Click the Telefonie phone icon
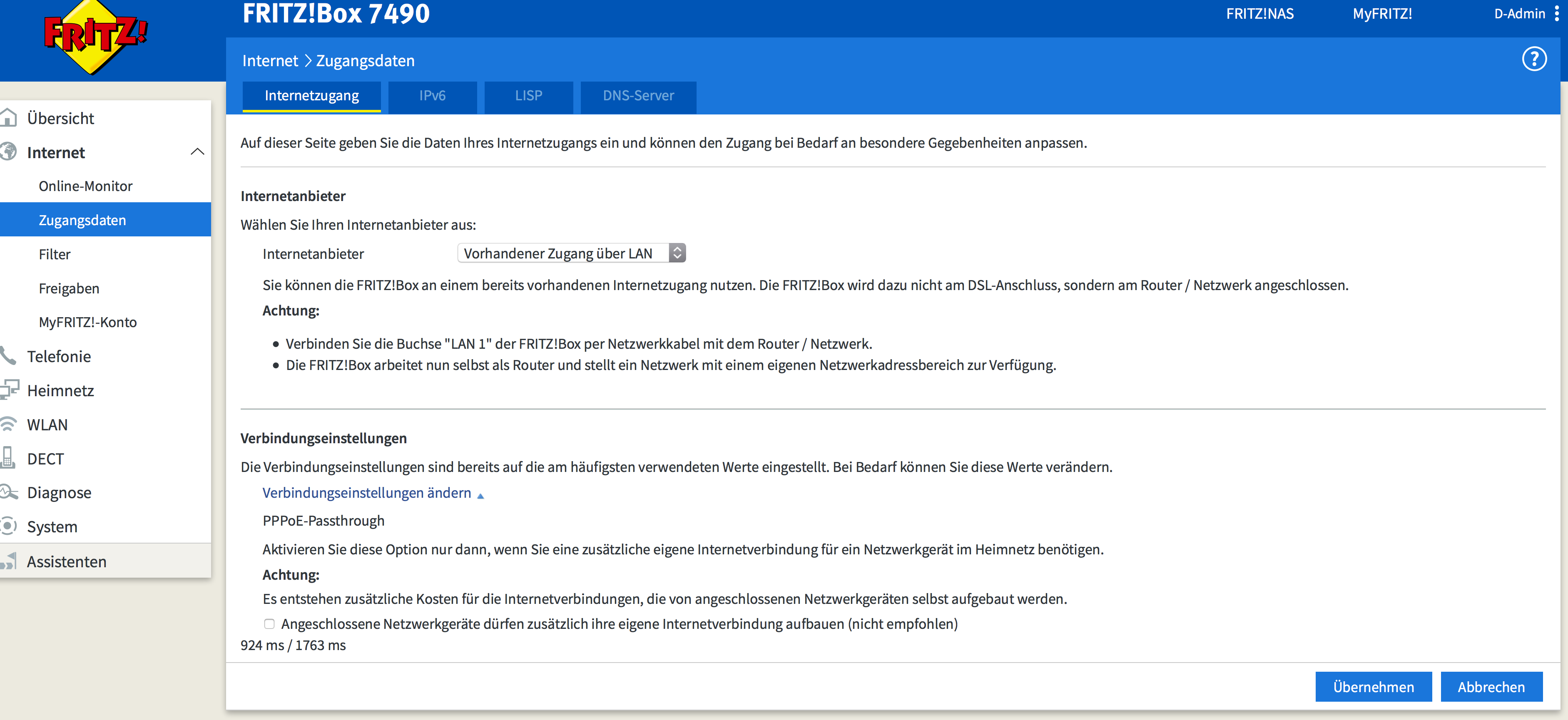The width and height of the screenshot is (1568, 720). (x=8, y=355)
